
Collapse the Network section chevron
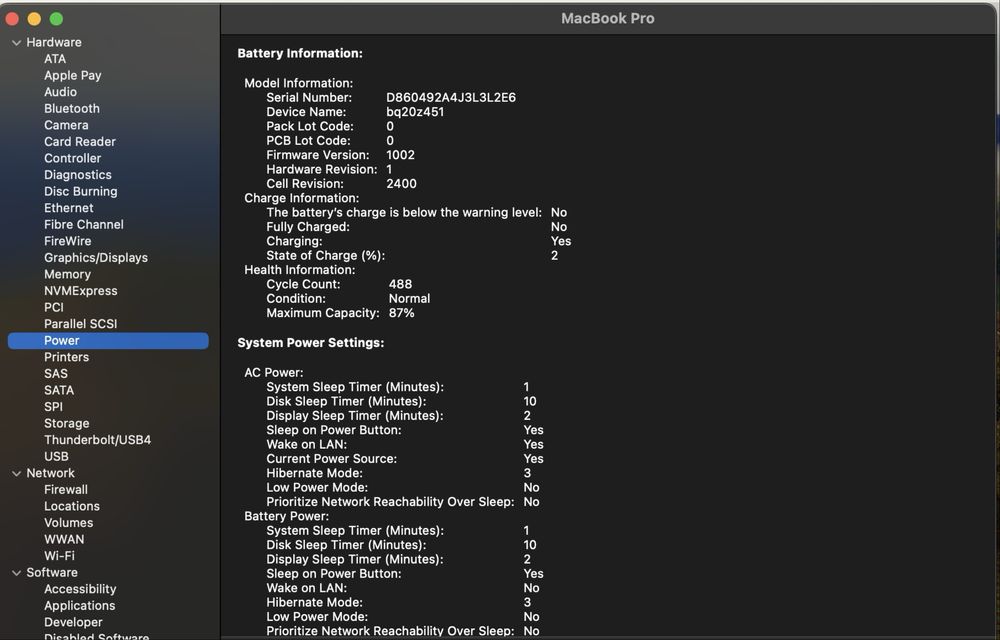pos(17,474)
